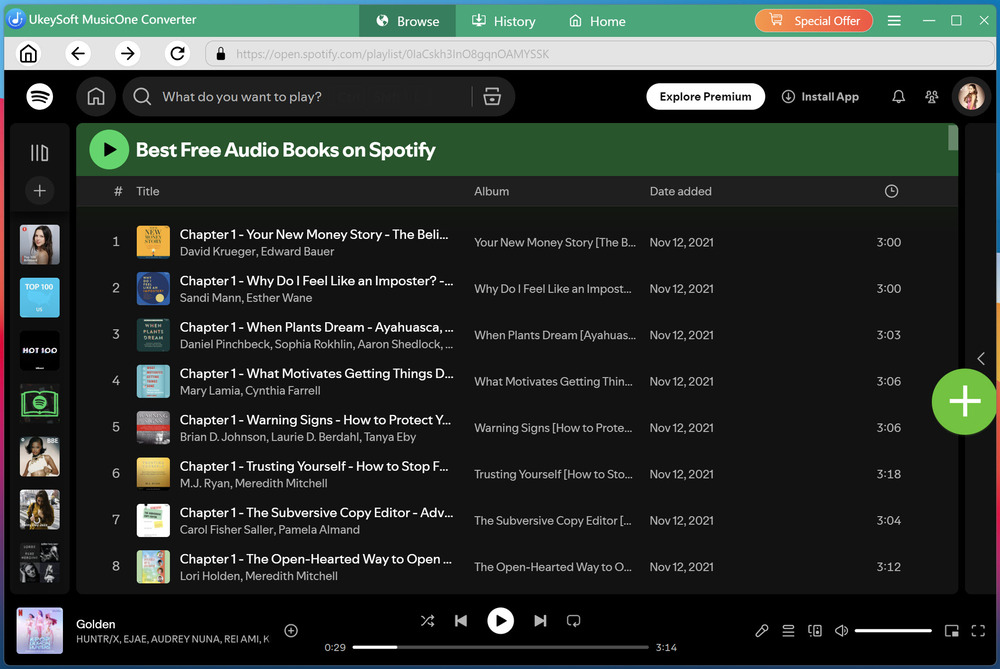Open the user profile avatar
Viewport: 1000px width, 669px height.
pyautogui.click(x=971, y=97)
